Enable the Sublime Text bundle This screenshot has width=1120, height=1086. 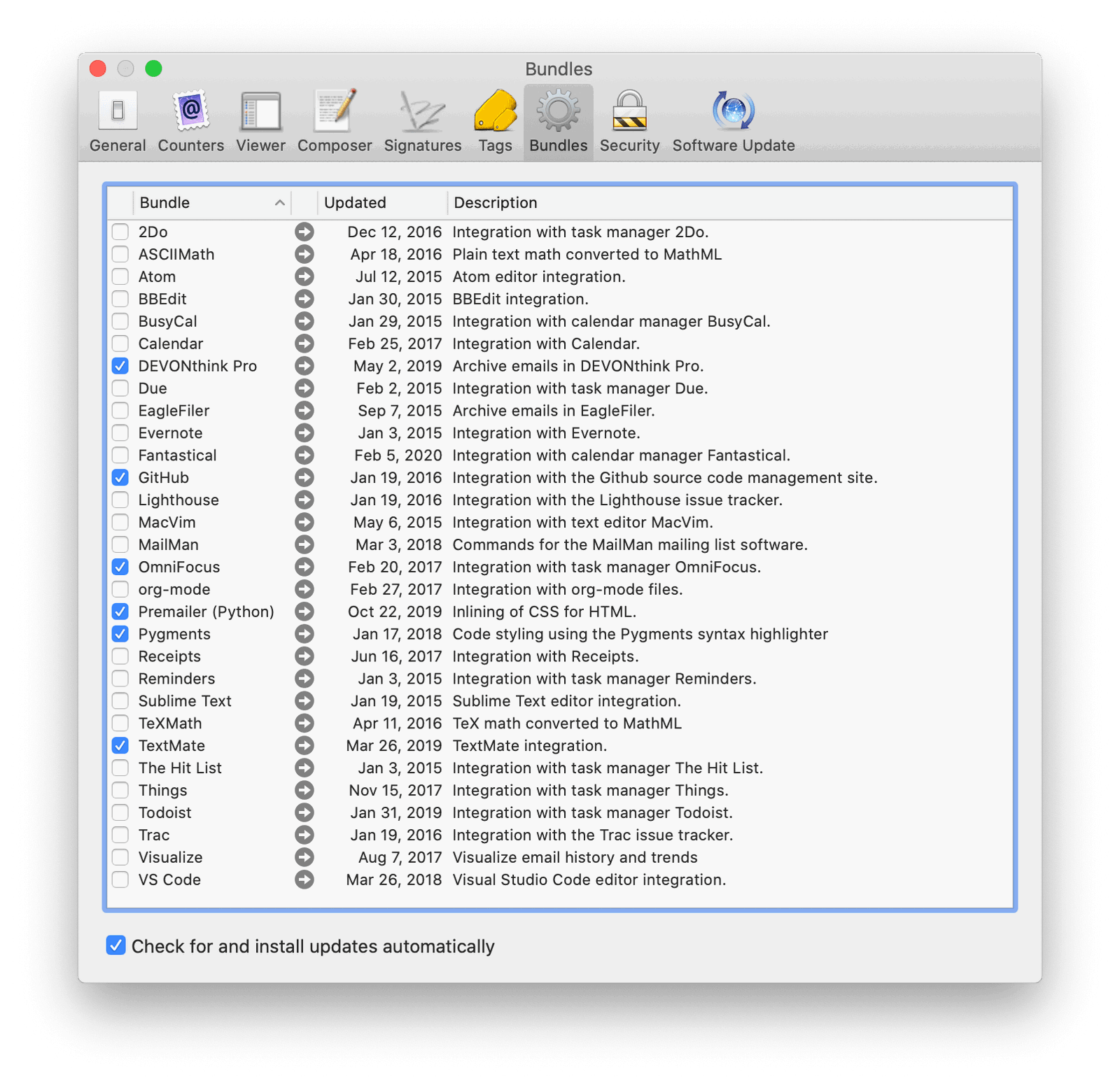point(120,701)
